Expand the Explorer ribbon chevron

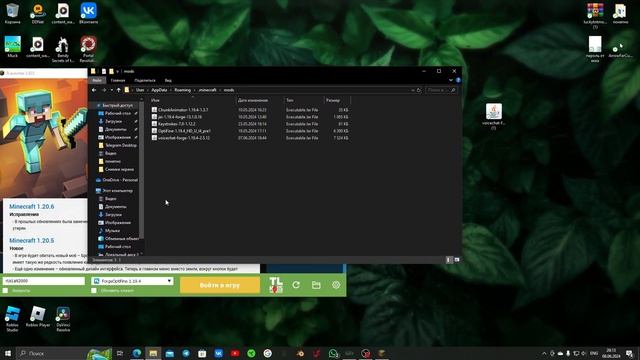451,80
